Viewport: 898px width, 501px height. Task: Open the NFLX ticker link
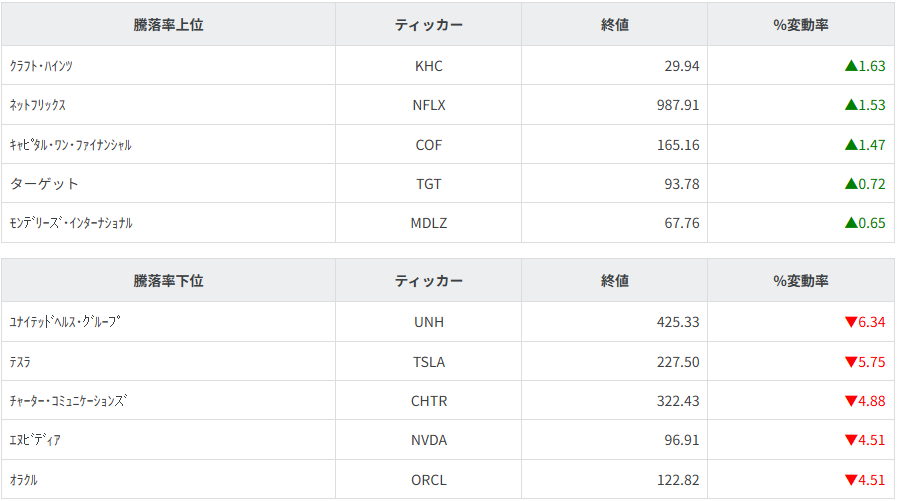pos(428,105)
